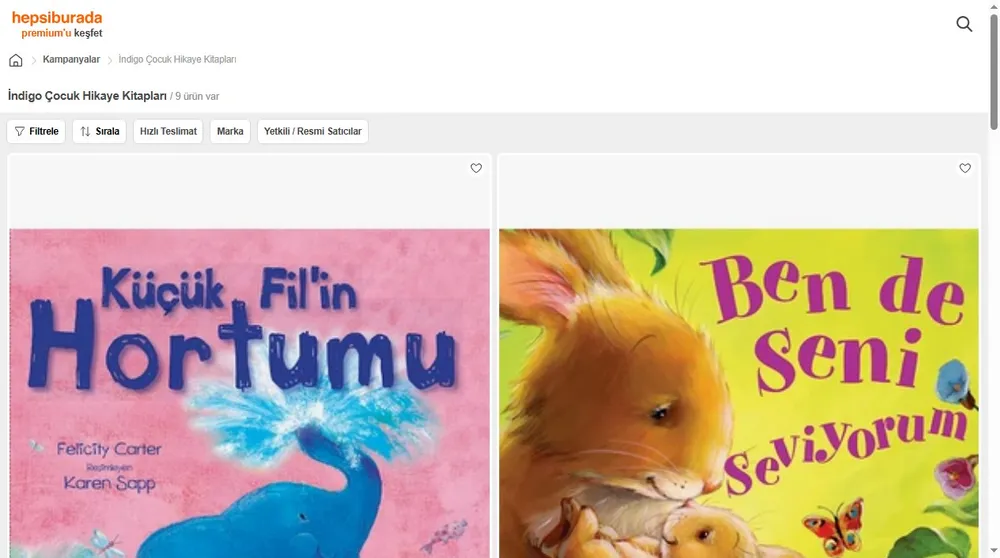Click the '9 ürün var' text

[197, 96]
